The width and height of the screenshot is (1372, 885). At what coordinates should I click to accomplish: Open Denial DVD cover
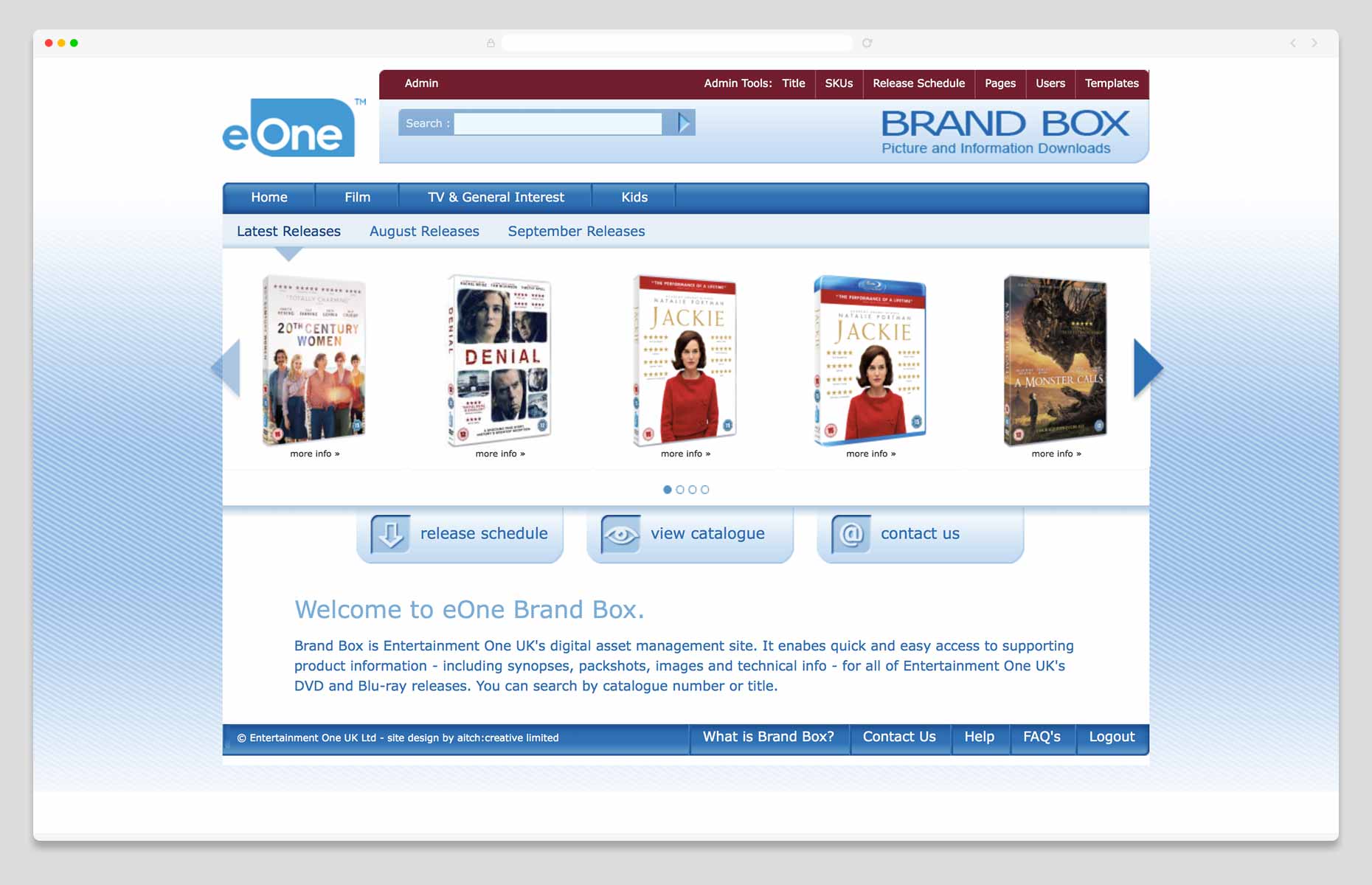pyautogui.click(x=499, y=360)
